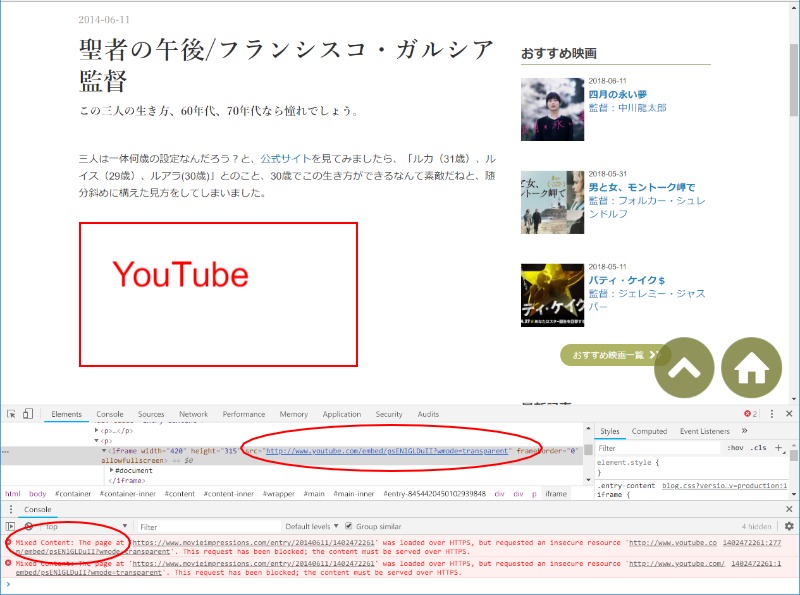Open the Sources tab
Image resolution: width=800 pixels, height=595 pixels.
pyautogui.click(x=151, y=414)
